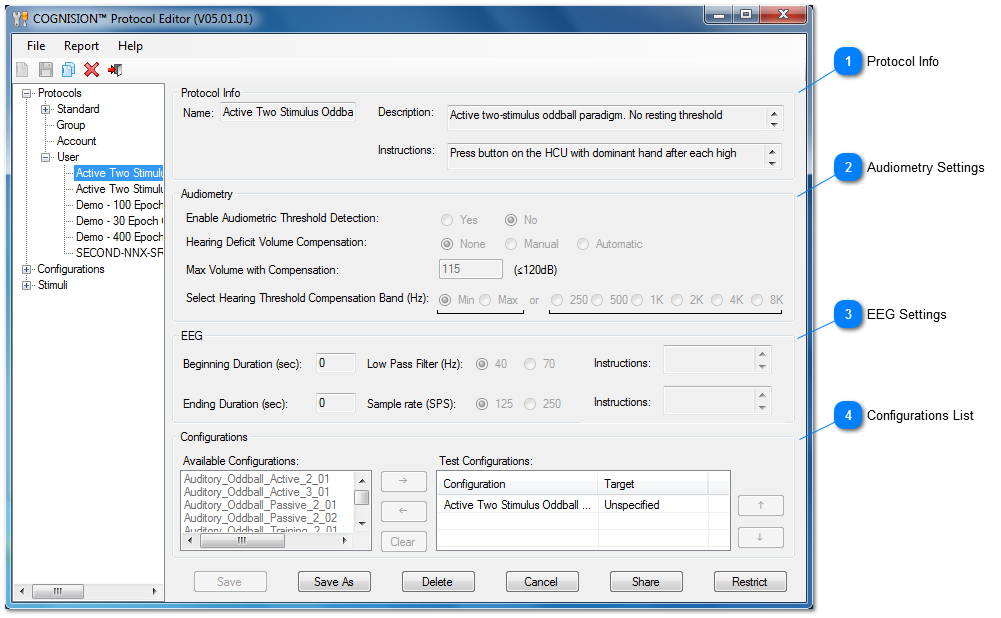Click right arrow to add configuration
The width and height of the screenshot is (1001, 618).
click(403, 482)
